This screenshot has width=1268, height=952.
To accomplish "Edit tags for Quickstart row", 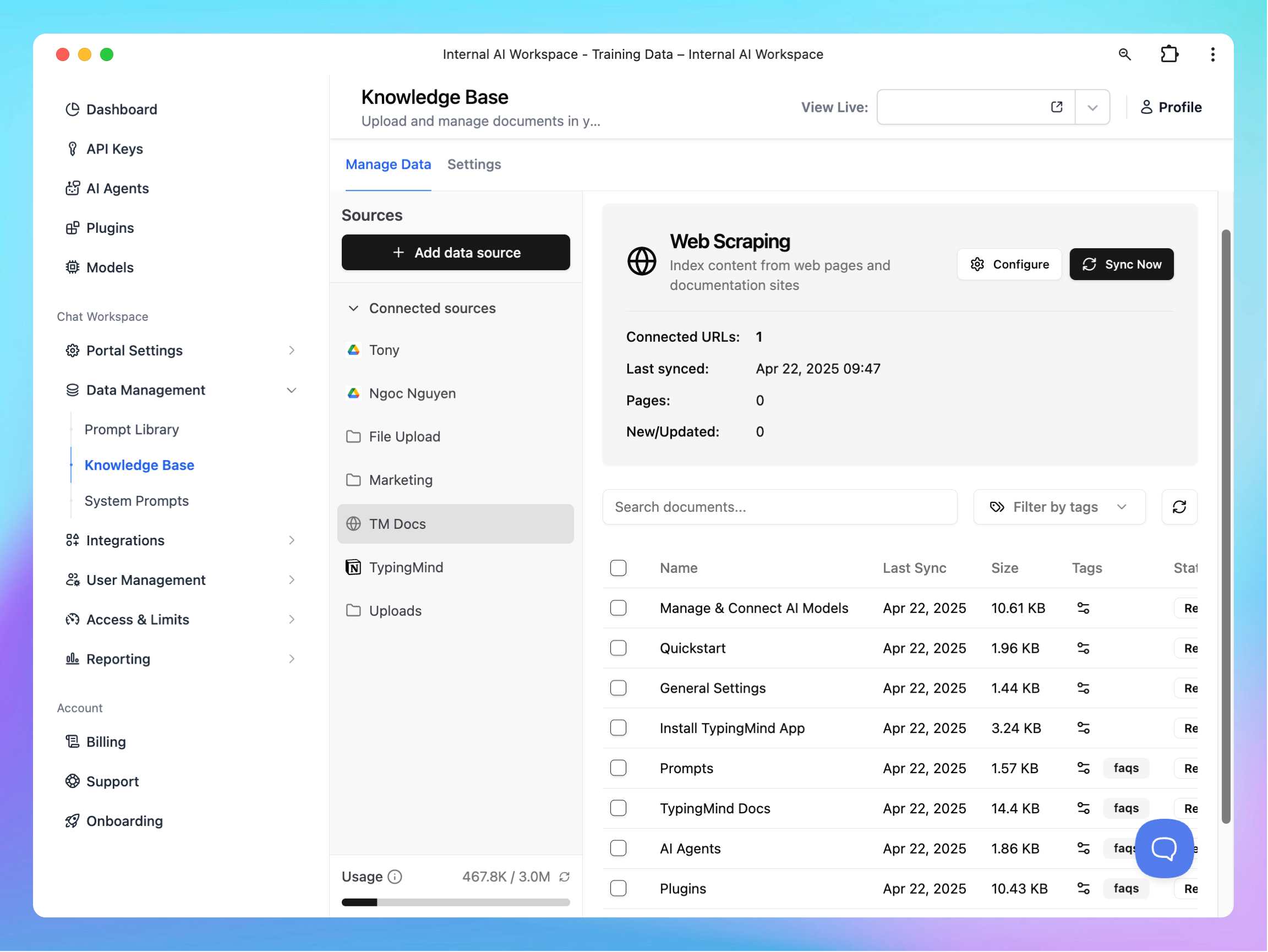I will [x=1083, y=648].
